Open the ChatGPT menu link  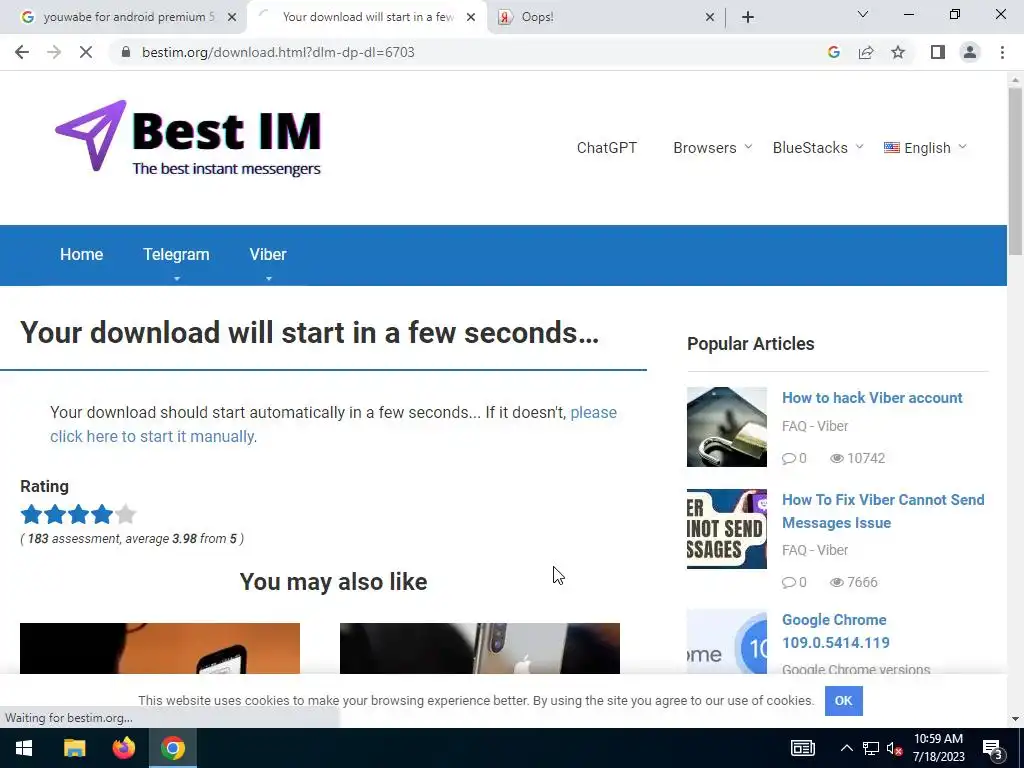pos(607,148)
